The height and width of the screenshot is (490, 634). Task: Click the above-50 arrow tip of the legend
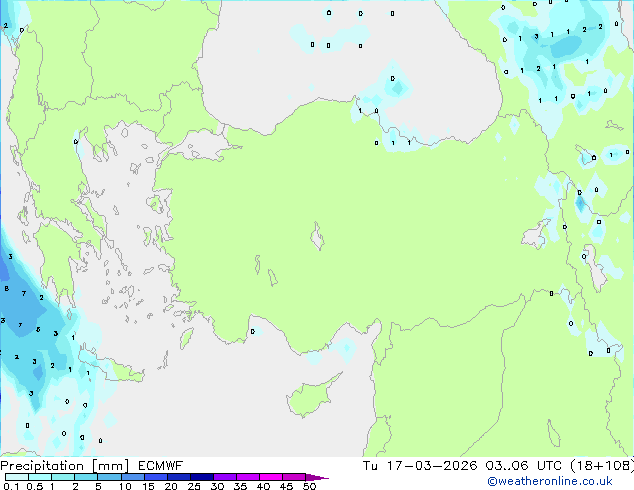coord(317,477)
